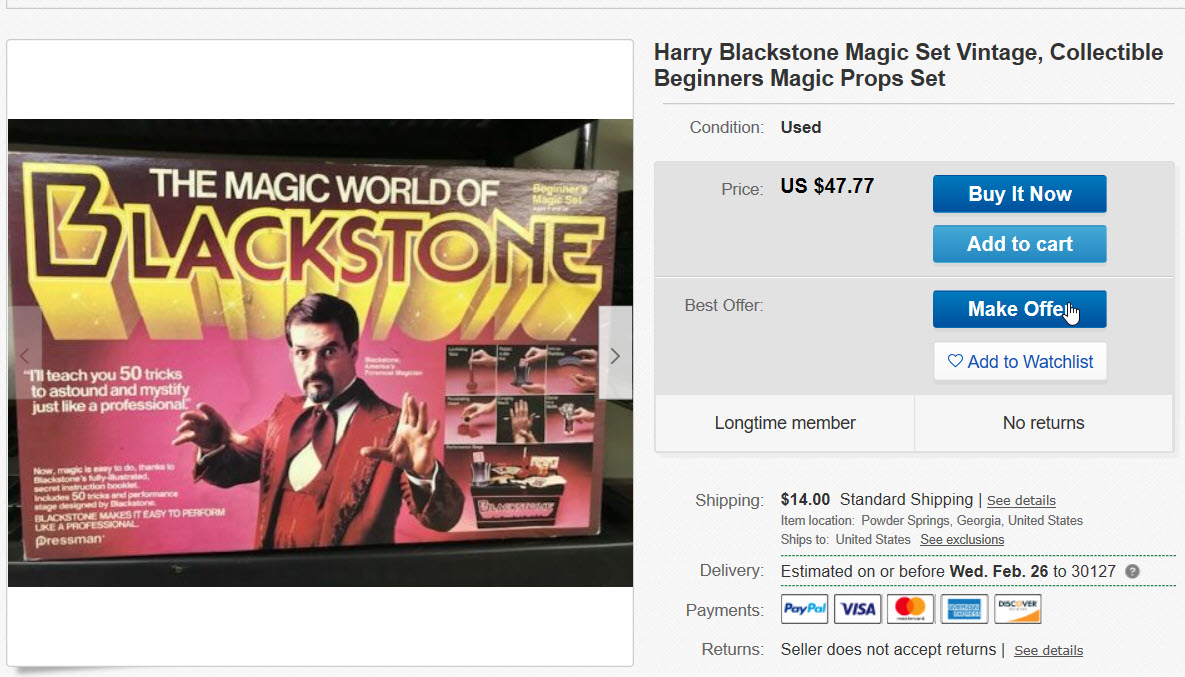The width and height of the screenshot is (1185, 677).
Task: Click the Longtime member seller badge
Action: (x=784, y=423)
